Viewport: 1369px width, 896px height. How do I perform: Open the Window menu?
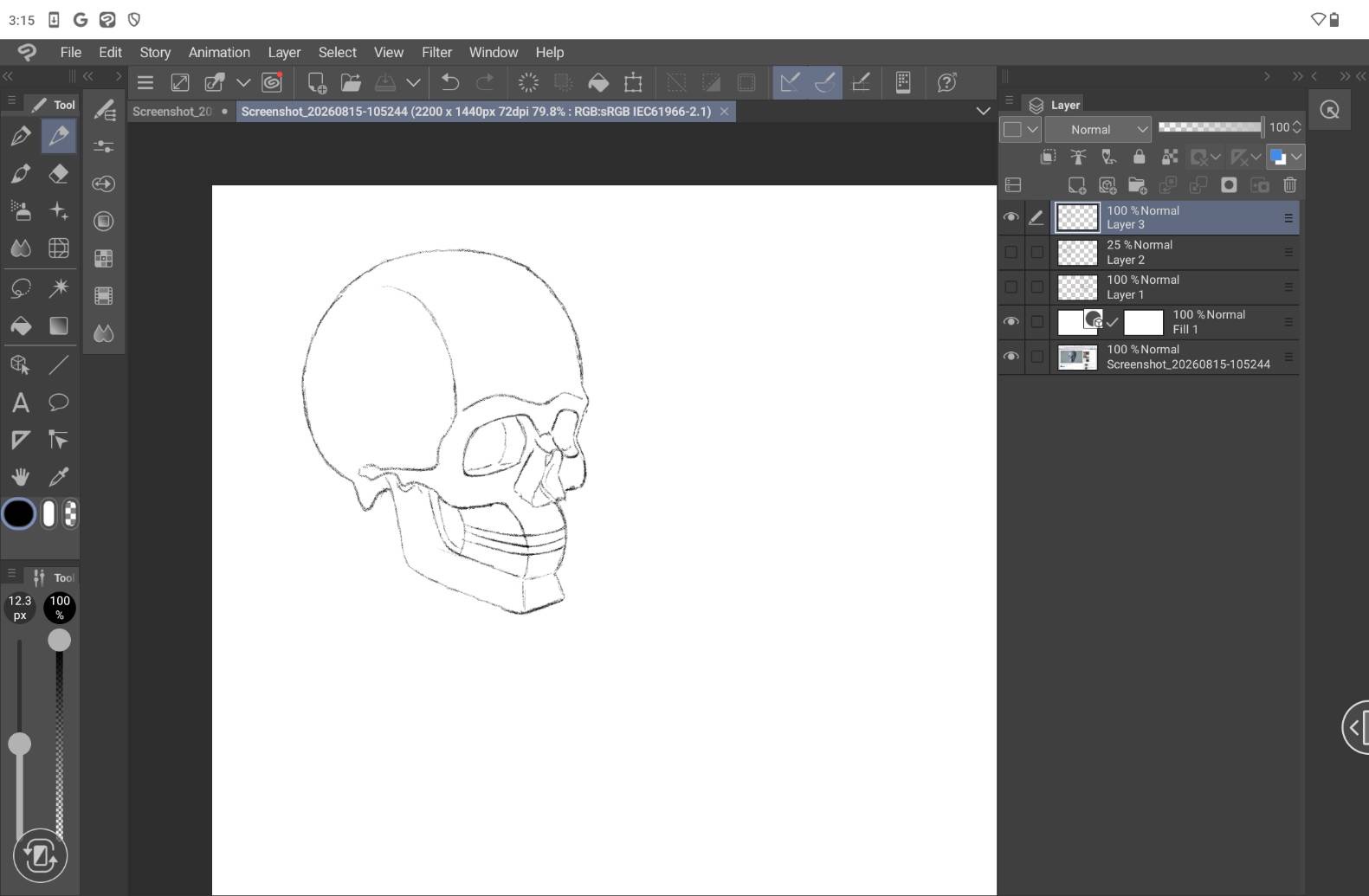494,52
